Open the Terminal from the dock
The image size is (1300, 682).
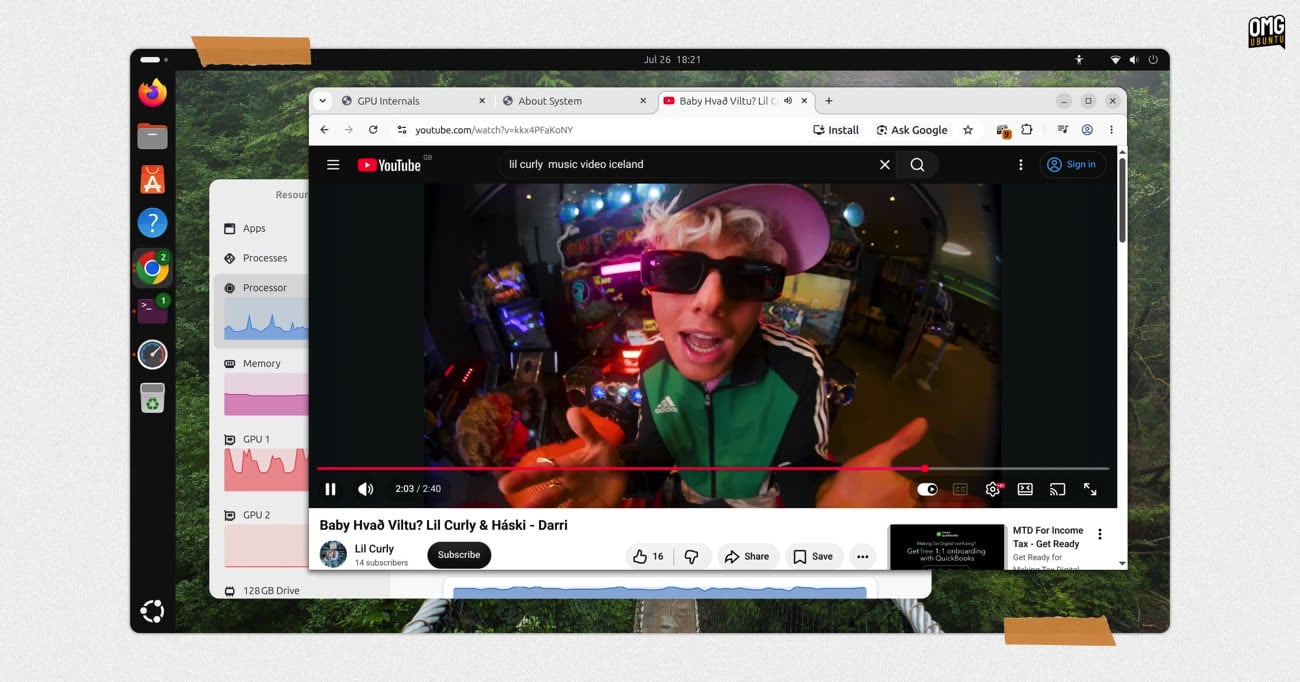(152, 310)
